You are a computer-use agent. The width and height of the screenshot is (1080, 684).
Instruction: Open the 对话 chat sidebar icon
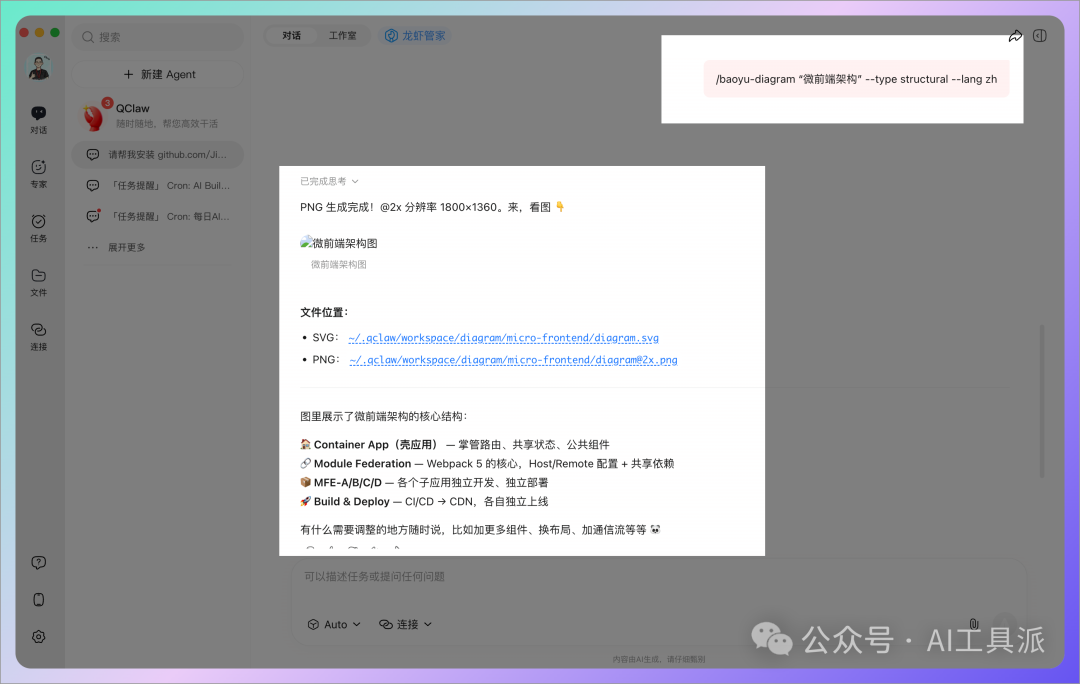[x=39, y=118]
